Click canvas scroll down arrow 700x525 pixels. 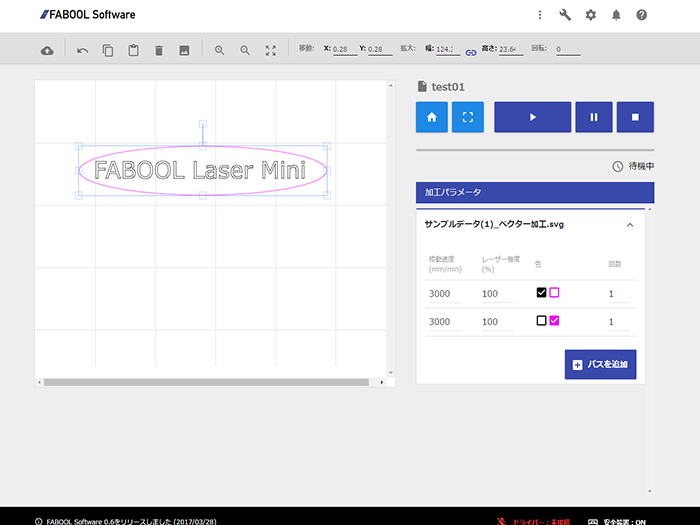(x=391, y=372)
